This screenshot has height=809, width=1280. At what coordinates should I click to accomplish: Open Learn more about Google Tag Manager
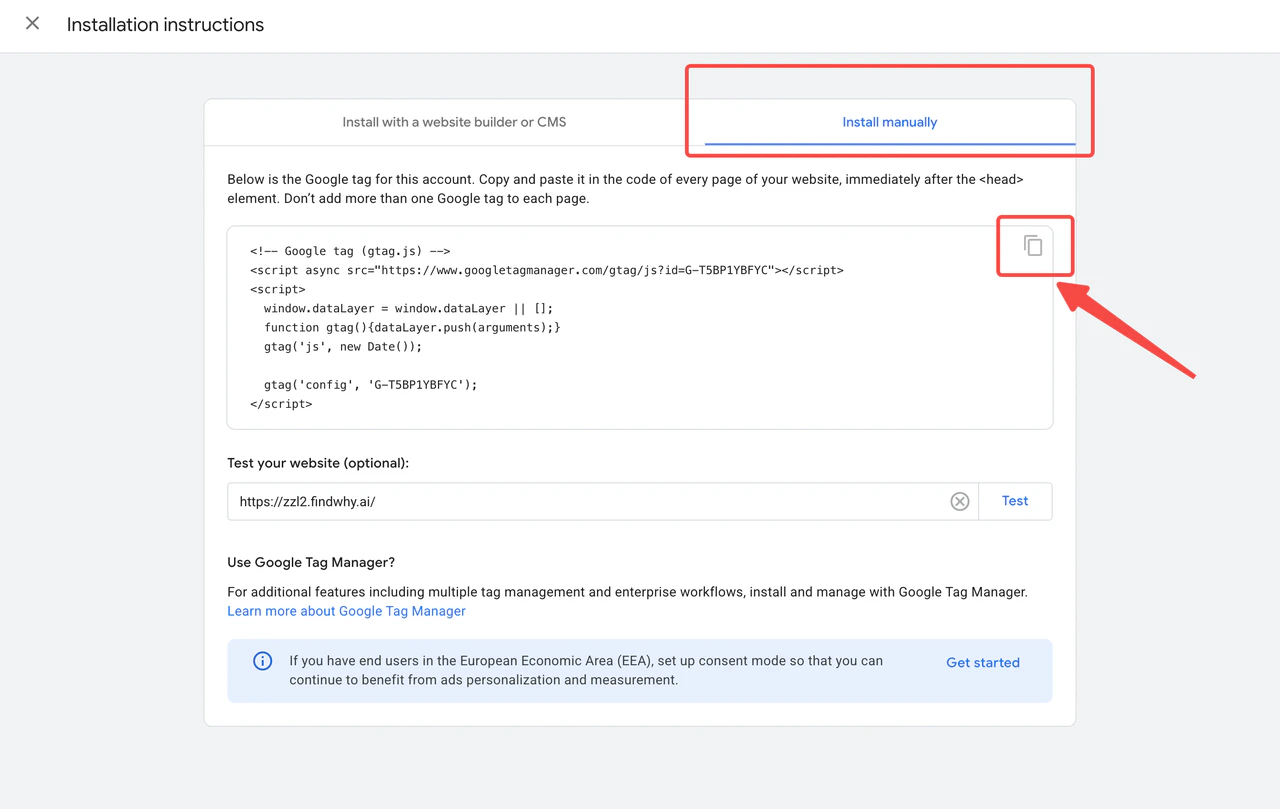point(346,611)
